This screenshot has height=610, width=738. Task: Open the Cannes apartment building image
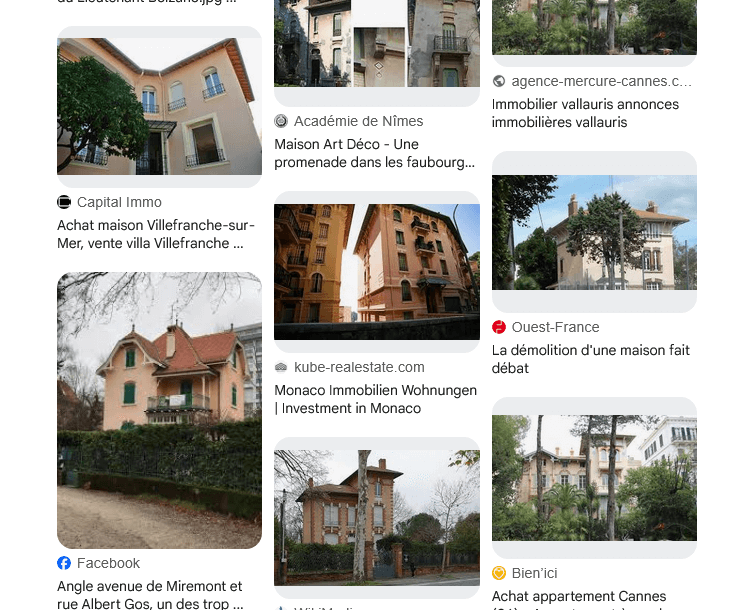point(594,478)
